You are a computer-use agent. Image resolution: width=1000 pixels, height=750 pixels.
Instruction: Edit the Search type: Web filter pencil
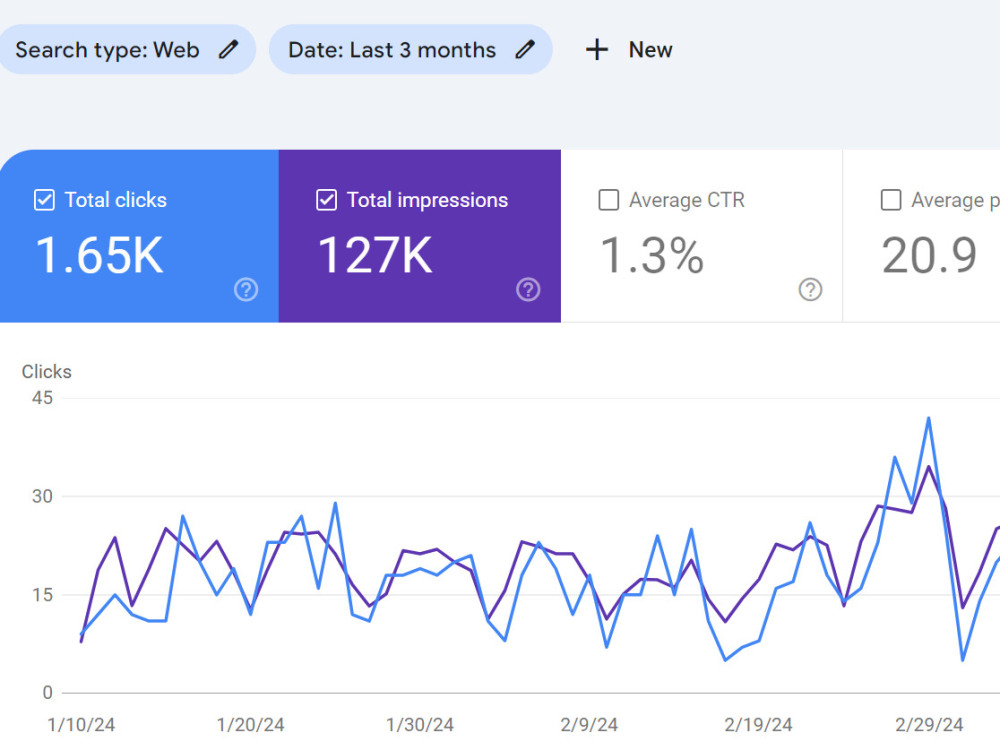click(228, 50)
